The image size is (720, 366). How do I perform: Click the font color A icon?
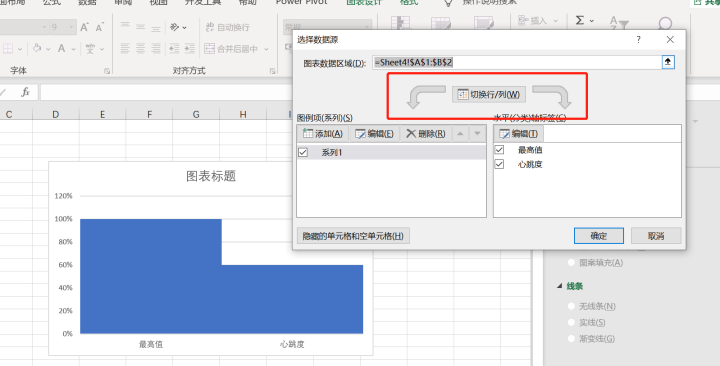[x=62, y=48]
